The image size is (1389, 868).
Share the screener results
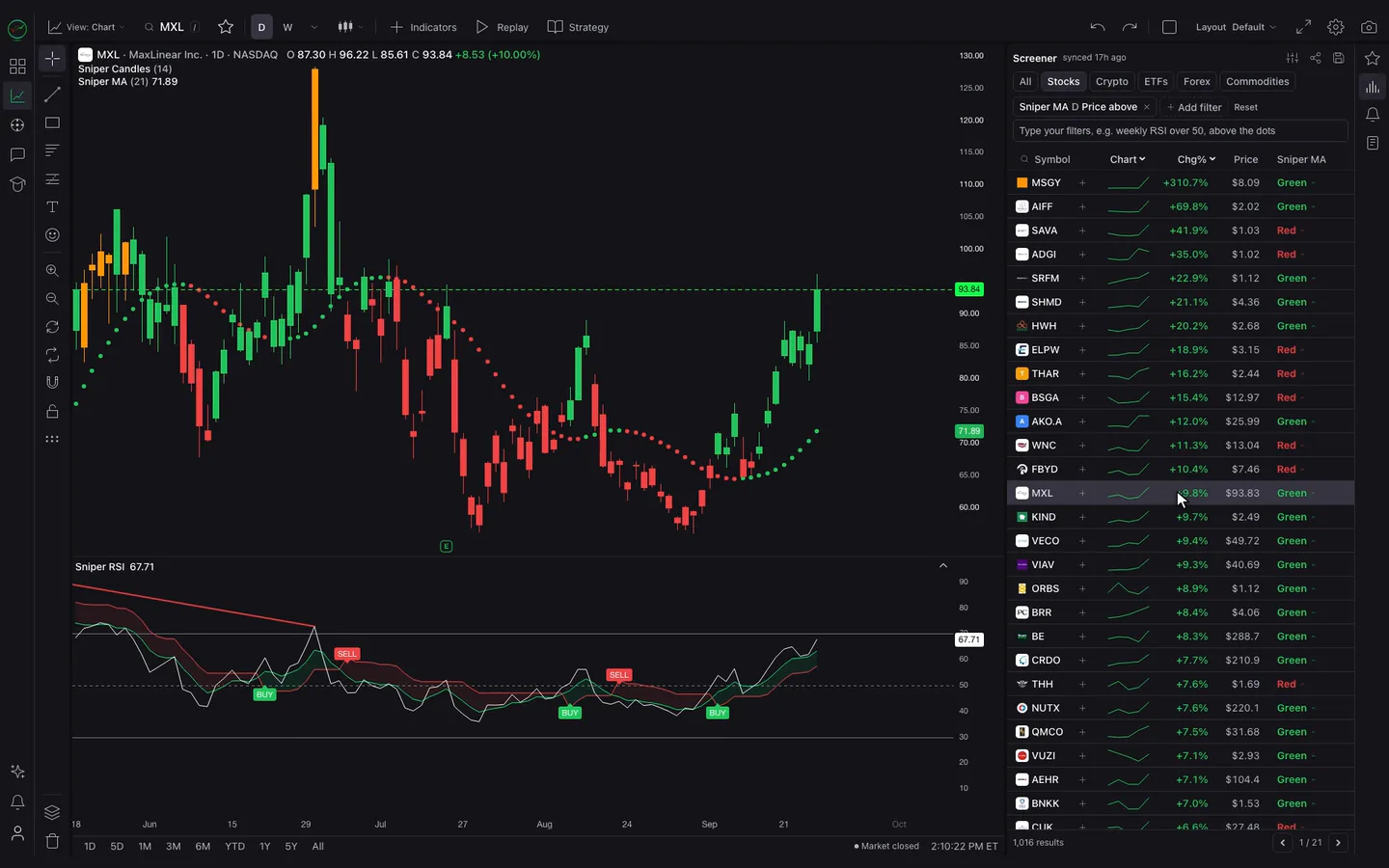(x=1316, y=58)
